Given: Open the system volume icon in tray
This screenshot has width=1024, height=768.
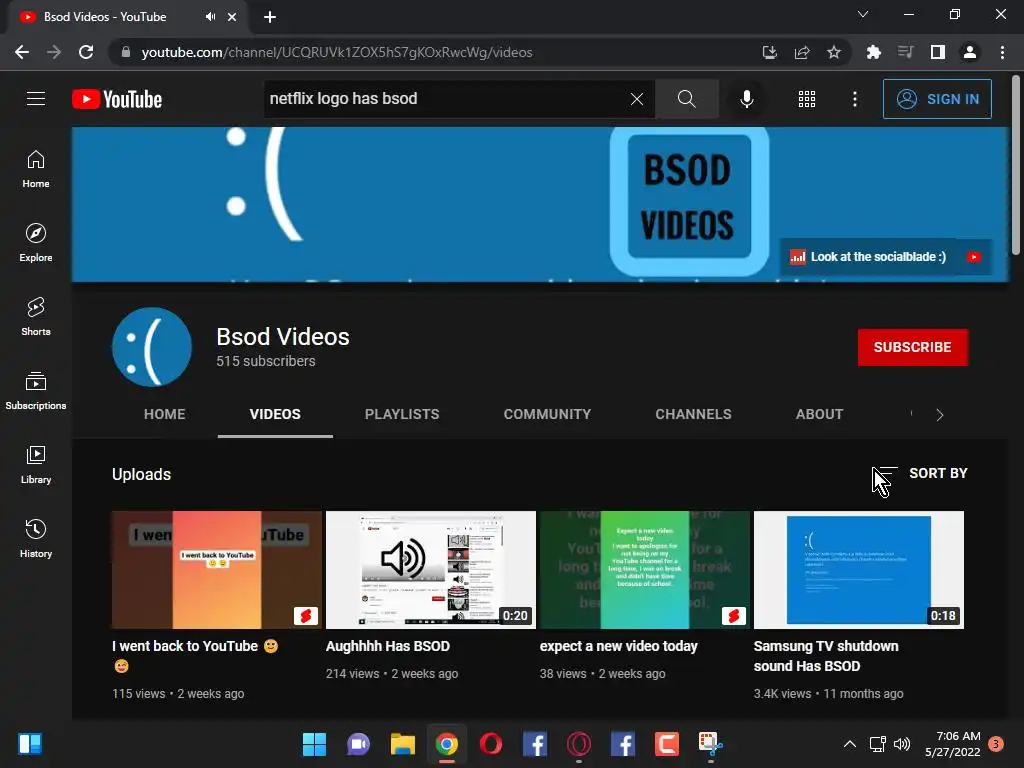Looking at the screenshot, I should click(902, 744).
